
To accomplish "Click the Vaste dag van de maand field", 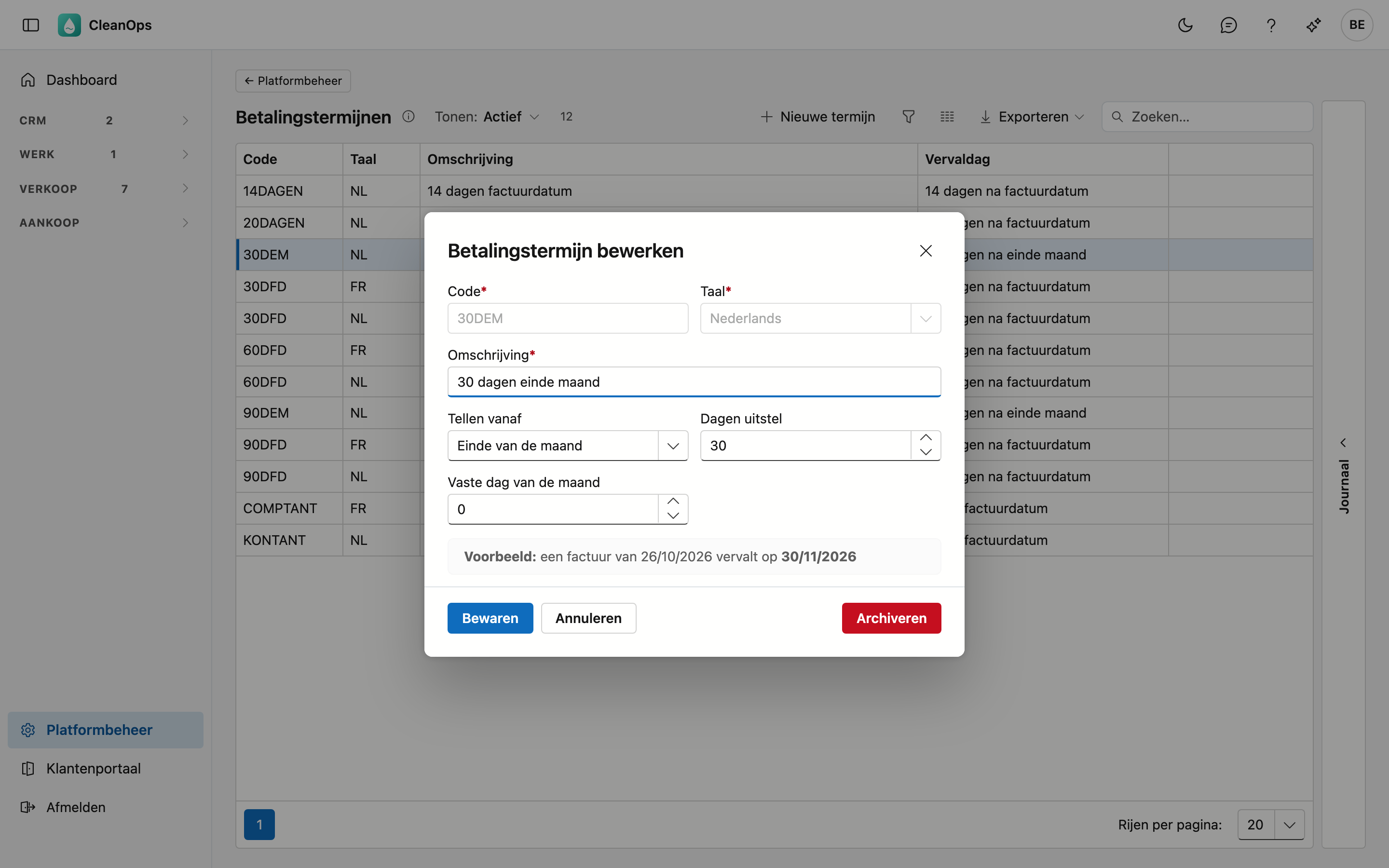I will pos(552,509).
